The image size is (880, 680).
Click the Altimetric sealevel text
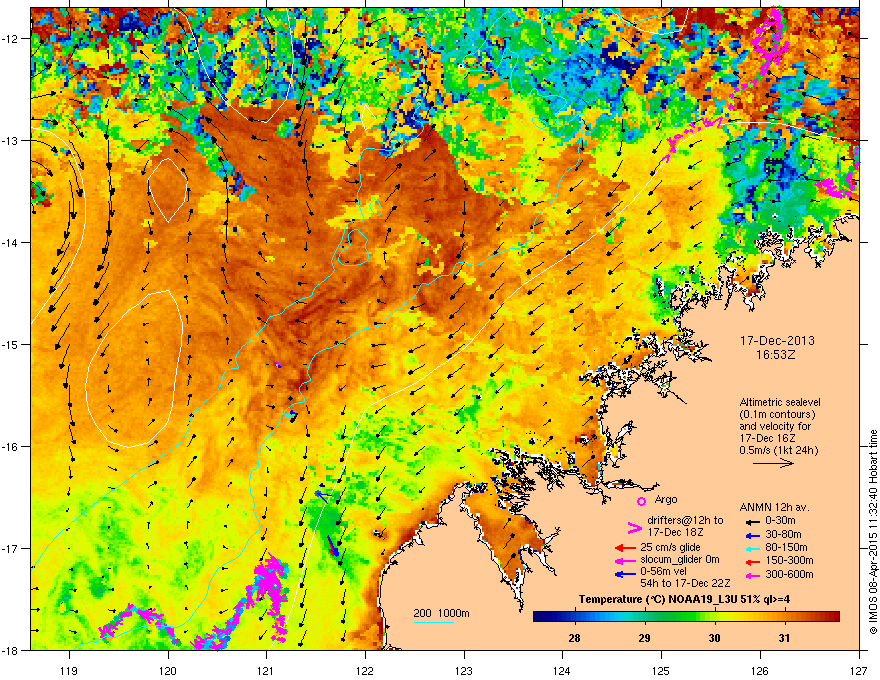coord(780,402)
